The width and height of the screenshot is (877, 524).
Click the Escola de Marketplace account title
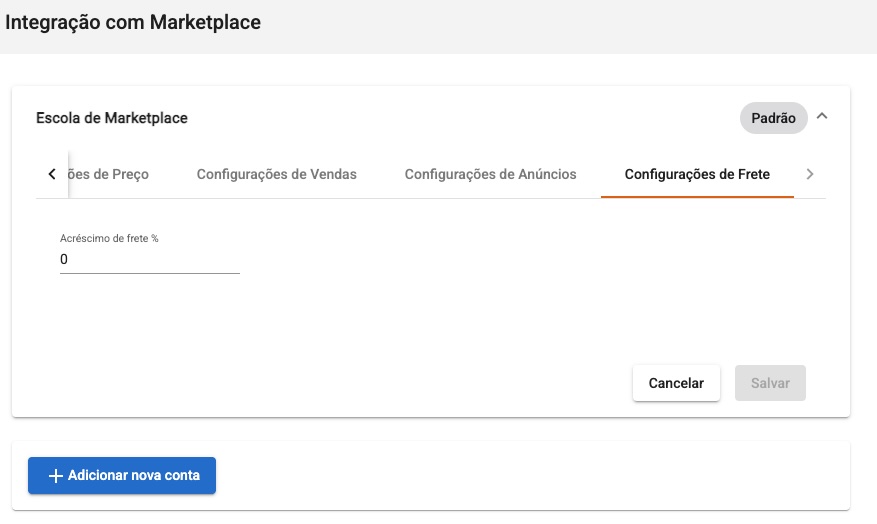point(112,118)
